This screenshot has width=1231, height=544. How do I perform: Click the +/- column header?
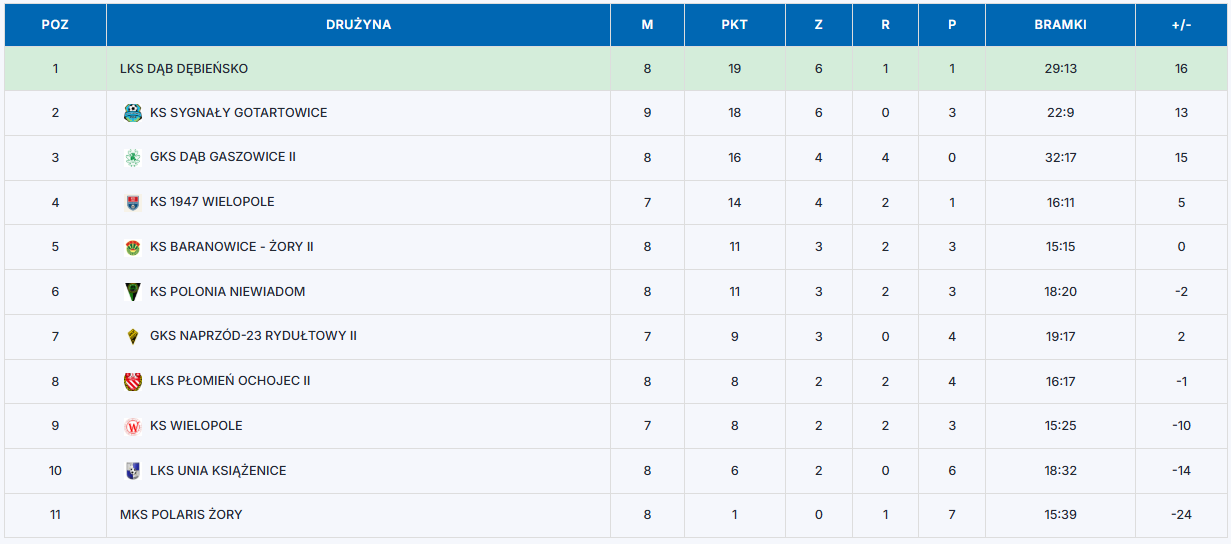click(1181, 25)
